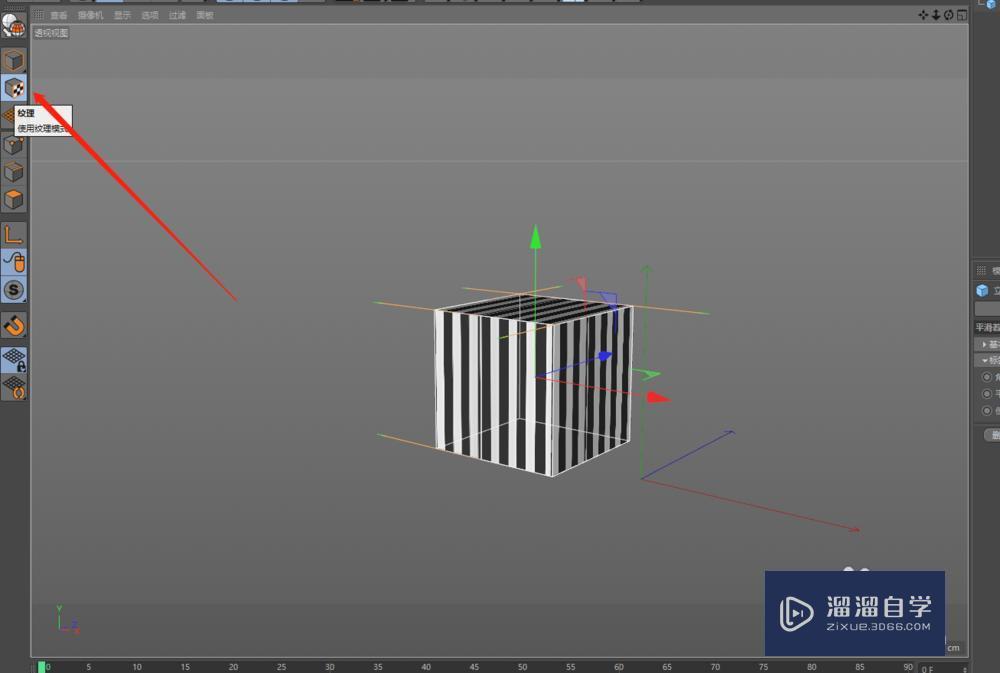Screen dimensions: 1000x673
Task: Click the blue cube object icon in attributes
Action: pos(982,291)
